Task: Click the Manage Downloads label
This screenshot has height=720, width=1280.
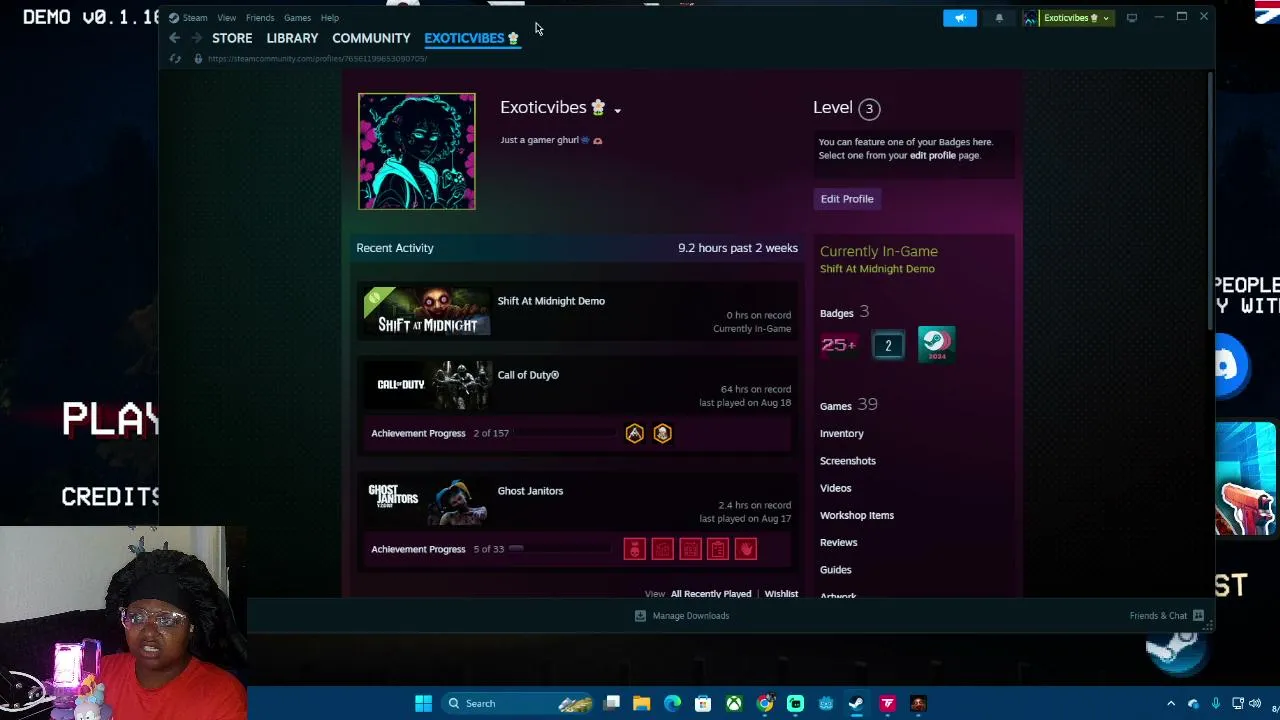Action: pos(691,616)
